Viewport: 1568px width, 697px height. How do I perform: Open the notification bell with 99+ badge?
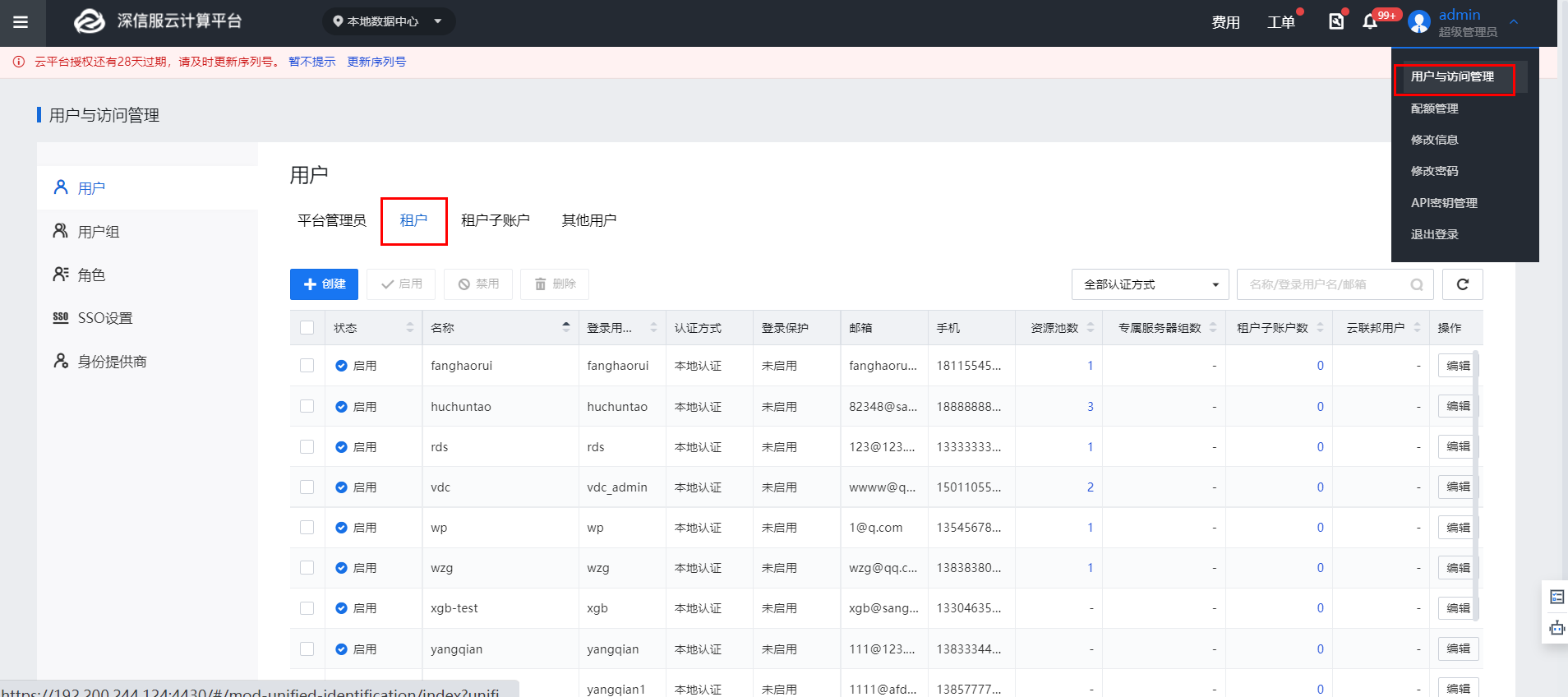tap(1370, 21)
